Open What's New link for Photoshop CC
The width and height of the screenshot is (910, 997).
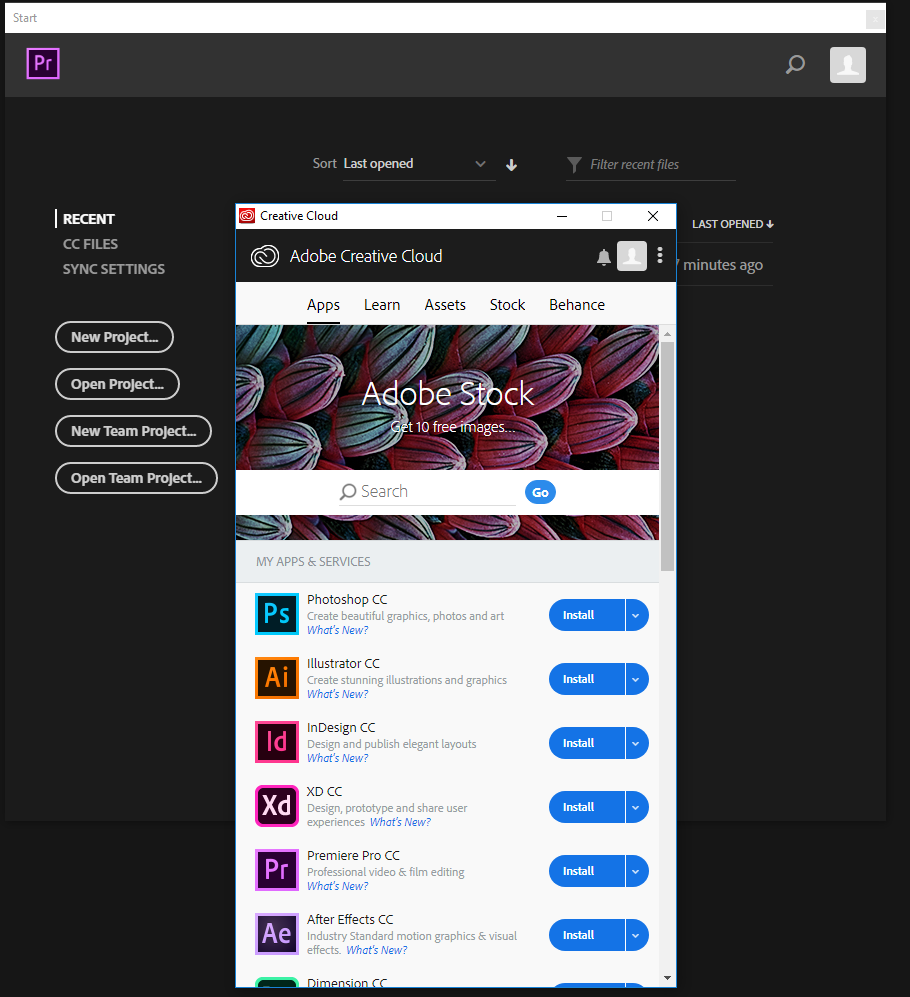tap(338, 630)
